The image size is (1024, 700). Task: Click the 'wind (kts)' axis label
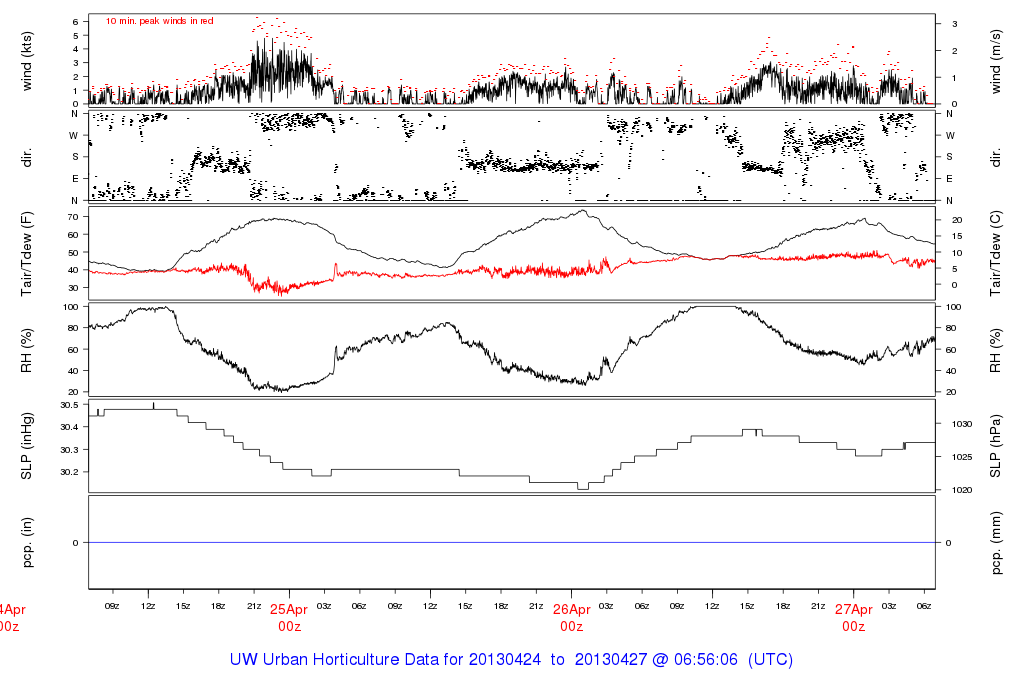[27, 61]
